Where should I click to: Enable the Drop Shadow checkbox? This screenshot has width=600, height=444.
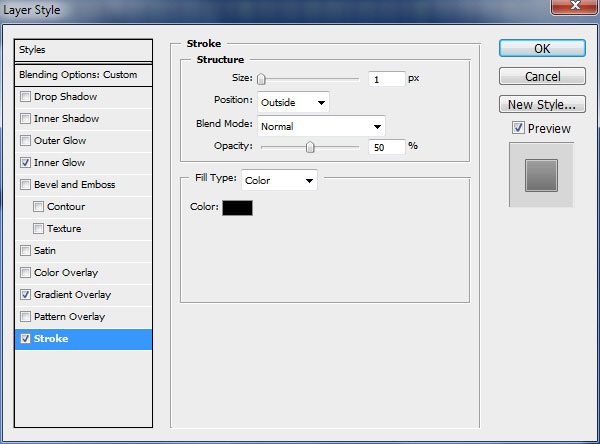pyautogui.click(x=25, y=96)
